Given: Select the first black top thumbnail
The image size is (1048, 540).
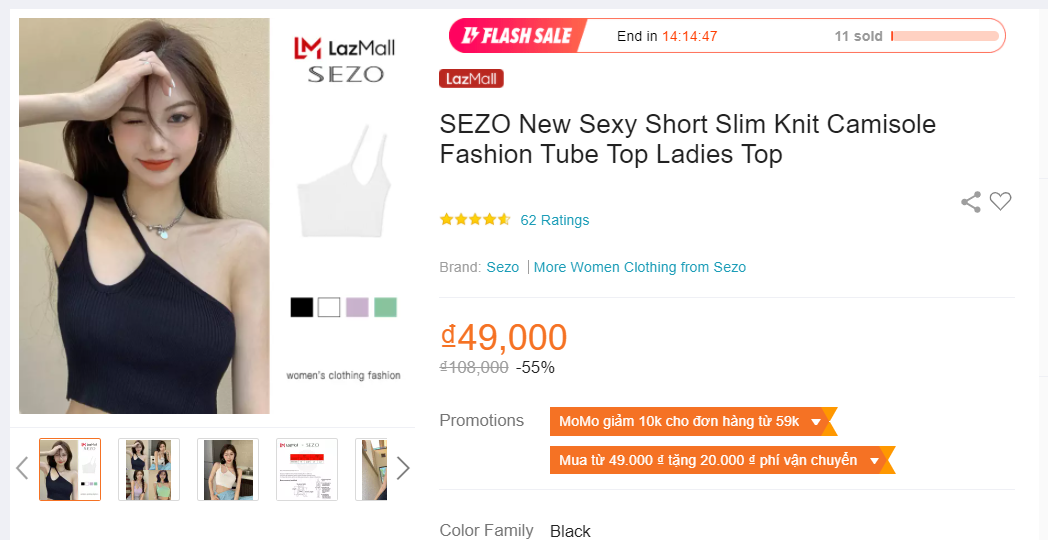Looking at the screenshot, I should point(70,469).
